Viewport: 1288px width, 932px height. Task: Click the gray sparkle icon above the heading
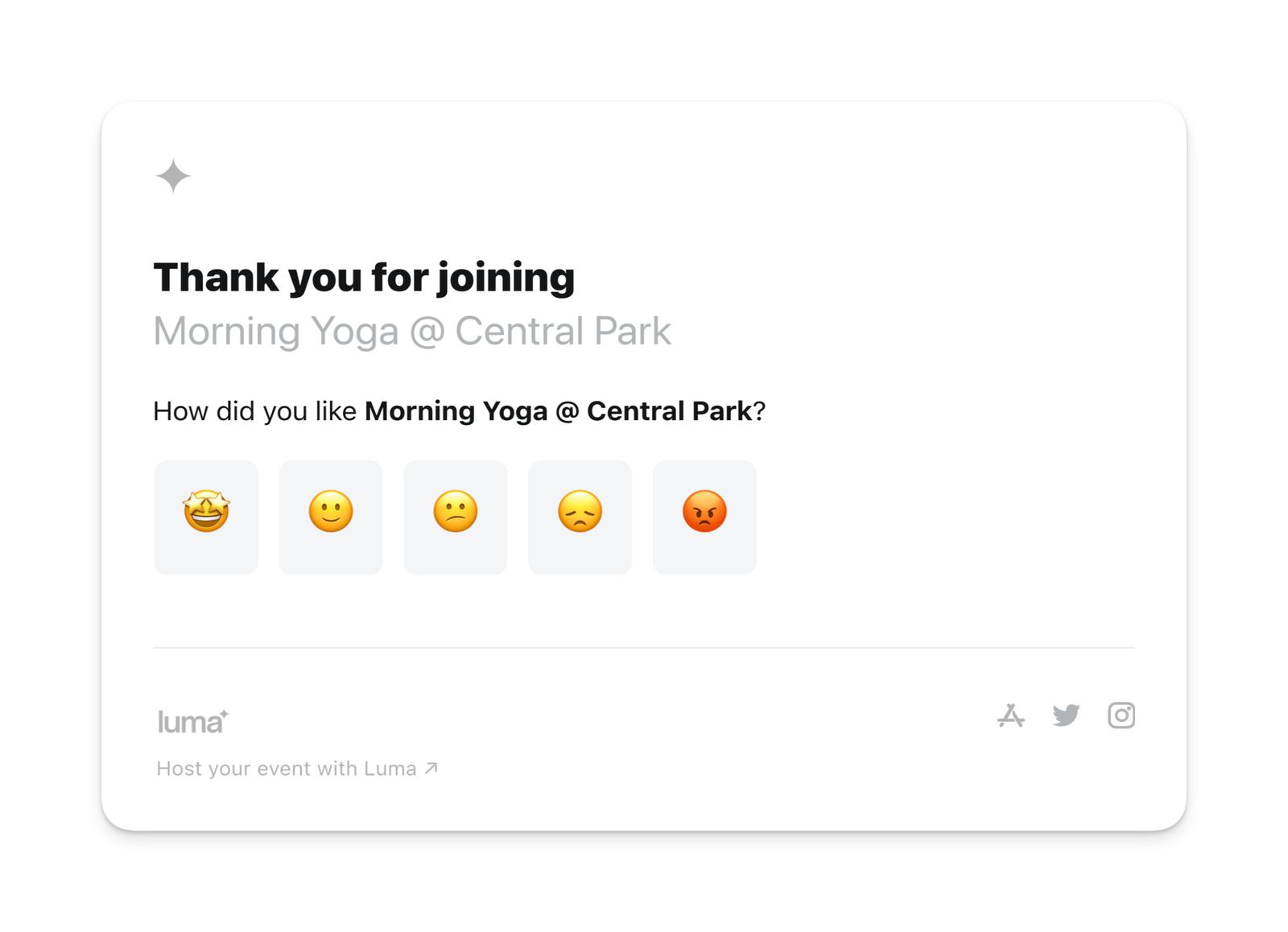click(x=173, y=176)
